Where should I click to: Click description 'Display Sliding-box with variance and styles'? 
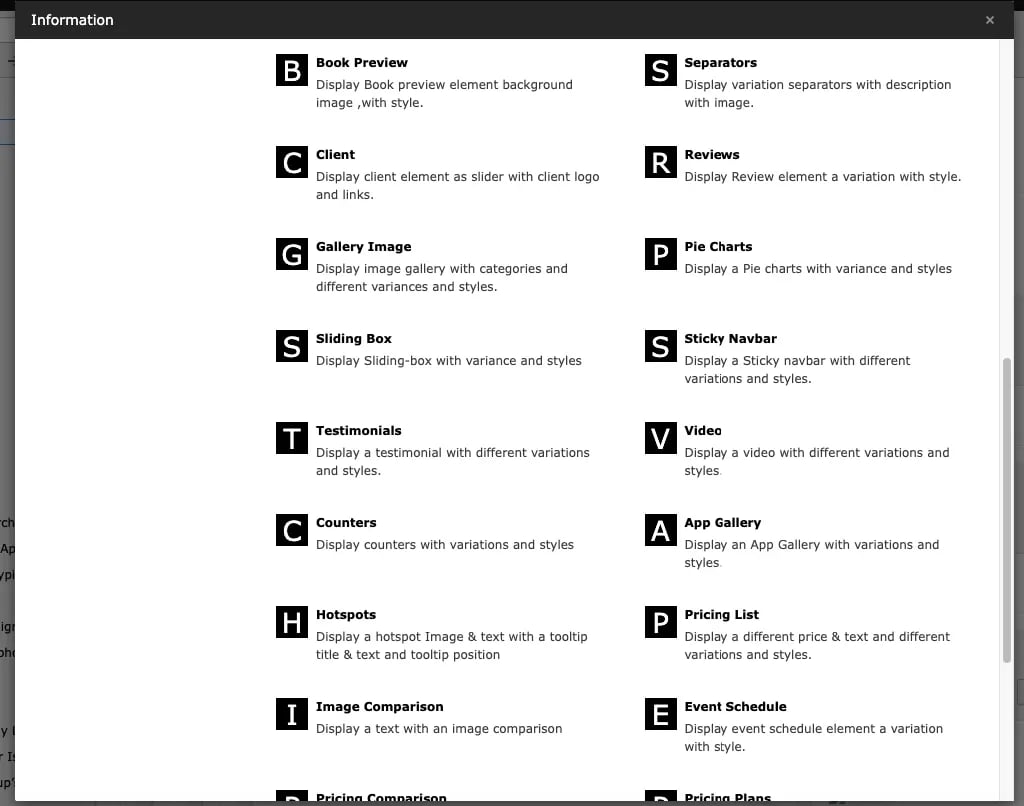[449, 361]
